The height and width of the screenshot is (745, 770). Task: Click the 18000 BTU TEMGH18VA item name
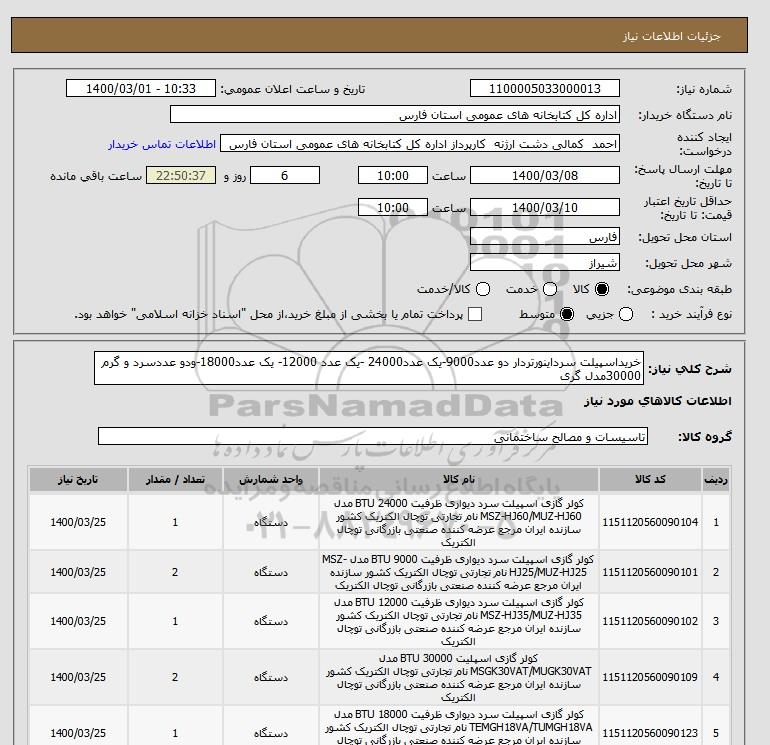[x=459, y=729]
